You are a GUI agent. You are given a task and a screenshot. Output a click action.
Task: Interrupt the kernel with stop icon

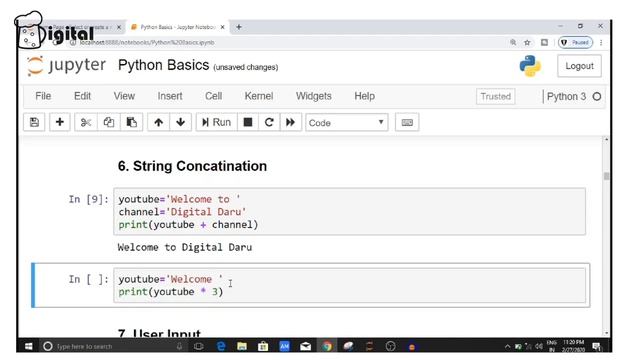pyautogui.click(x=248, y=122)
